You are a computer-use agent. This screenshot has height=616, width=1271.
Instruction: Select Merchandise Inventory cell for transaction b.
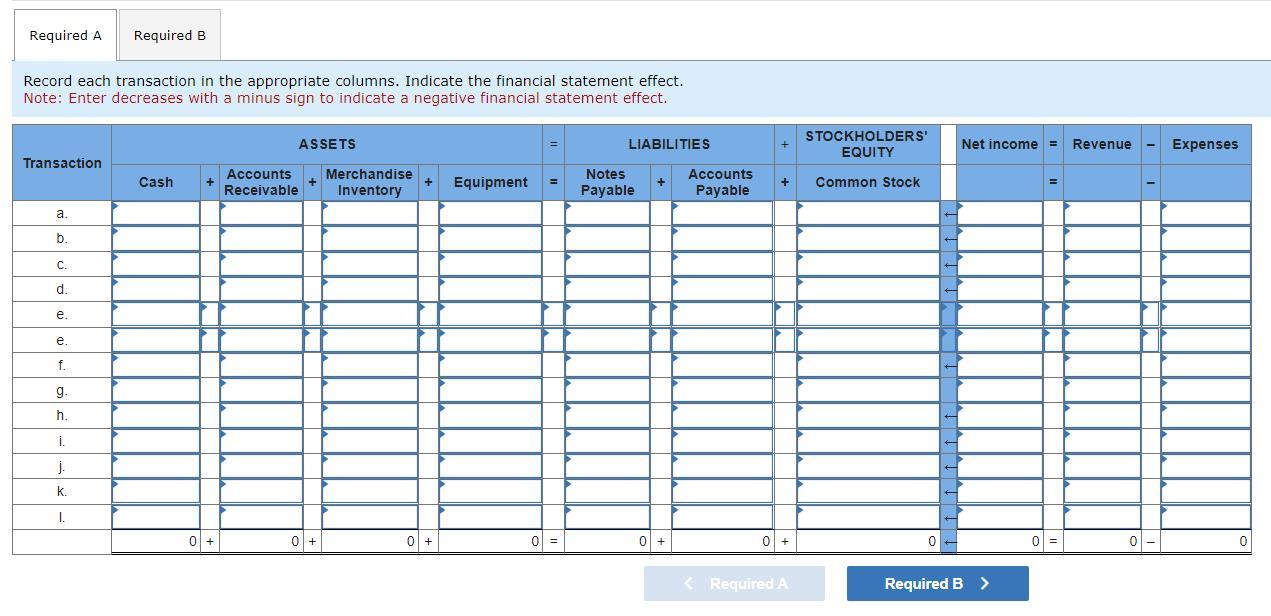[370, 239]
